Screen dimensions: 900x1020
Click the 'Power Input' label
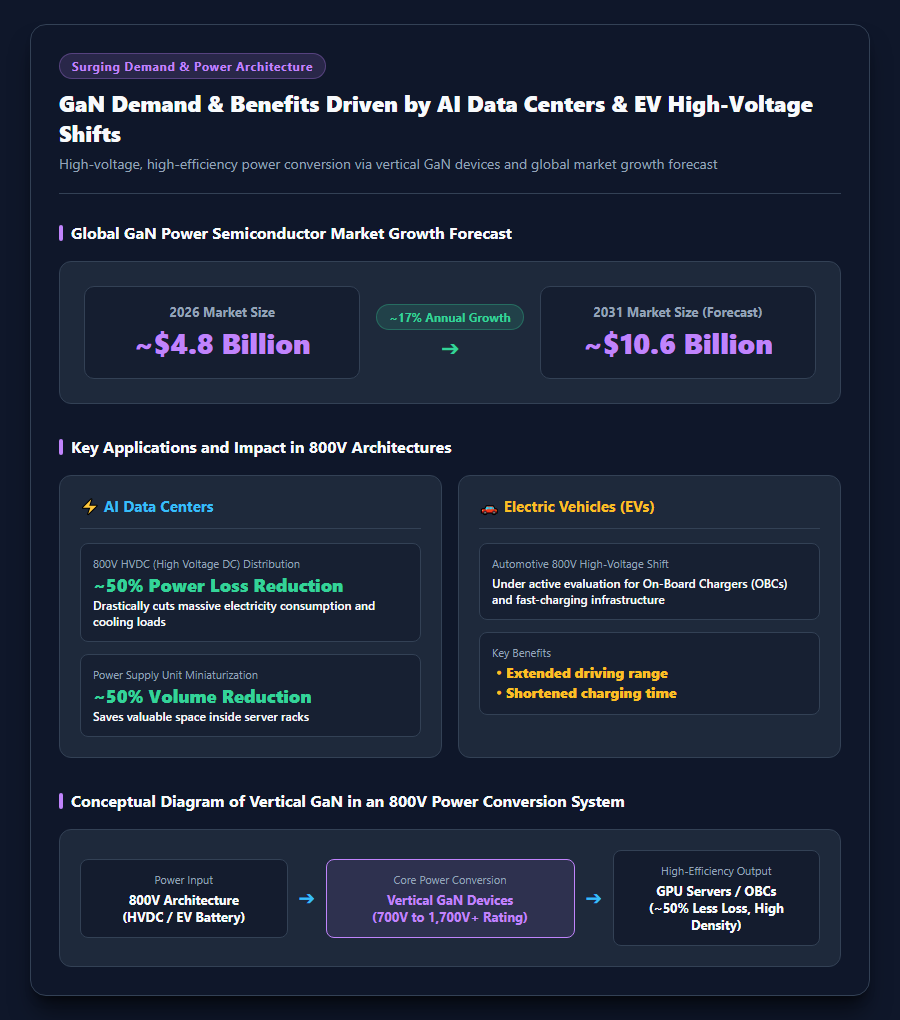click(x=183, y=880)
